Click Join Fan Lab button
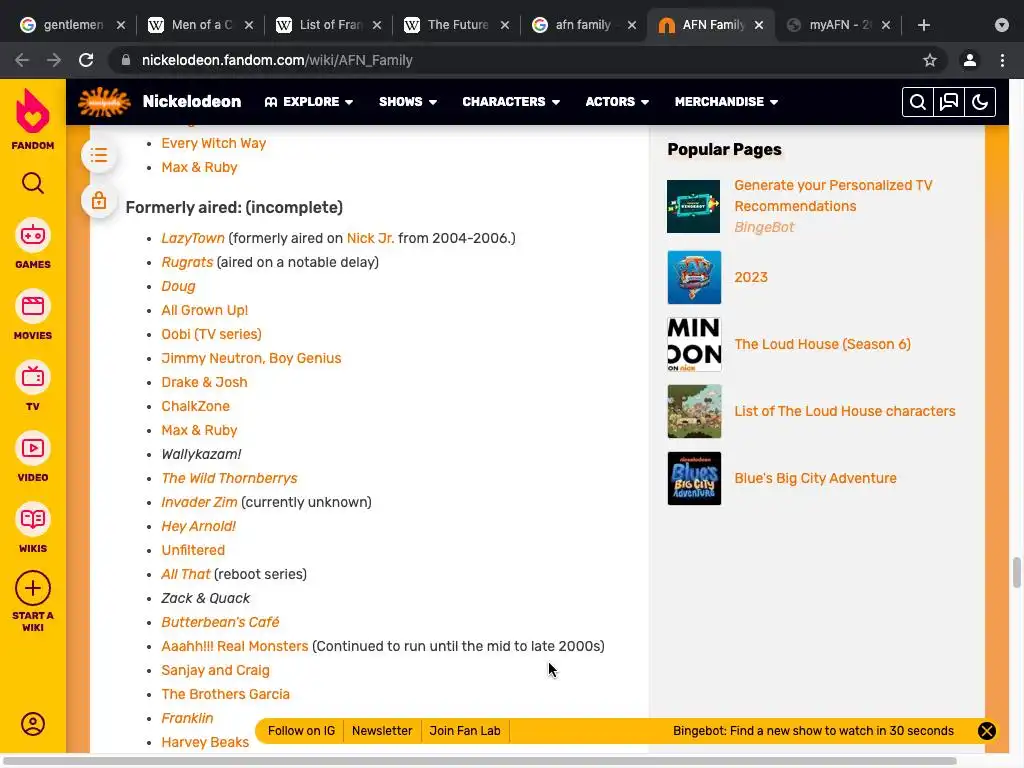The image size is (1024, 768). click(x=465, y=731)
